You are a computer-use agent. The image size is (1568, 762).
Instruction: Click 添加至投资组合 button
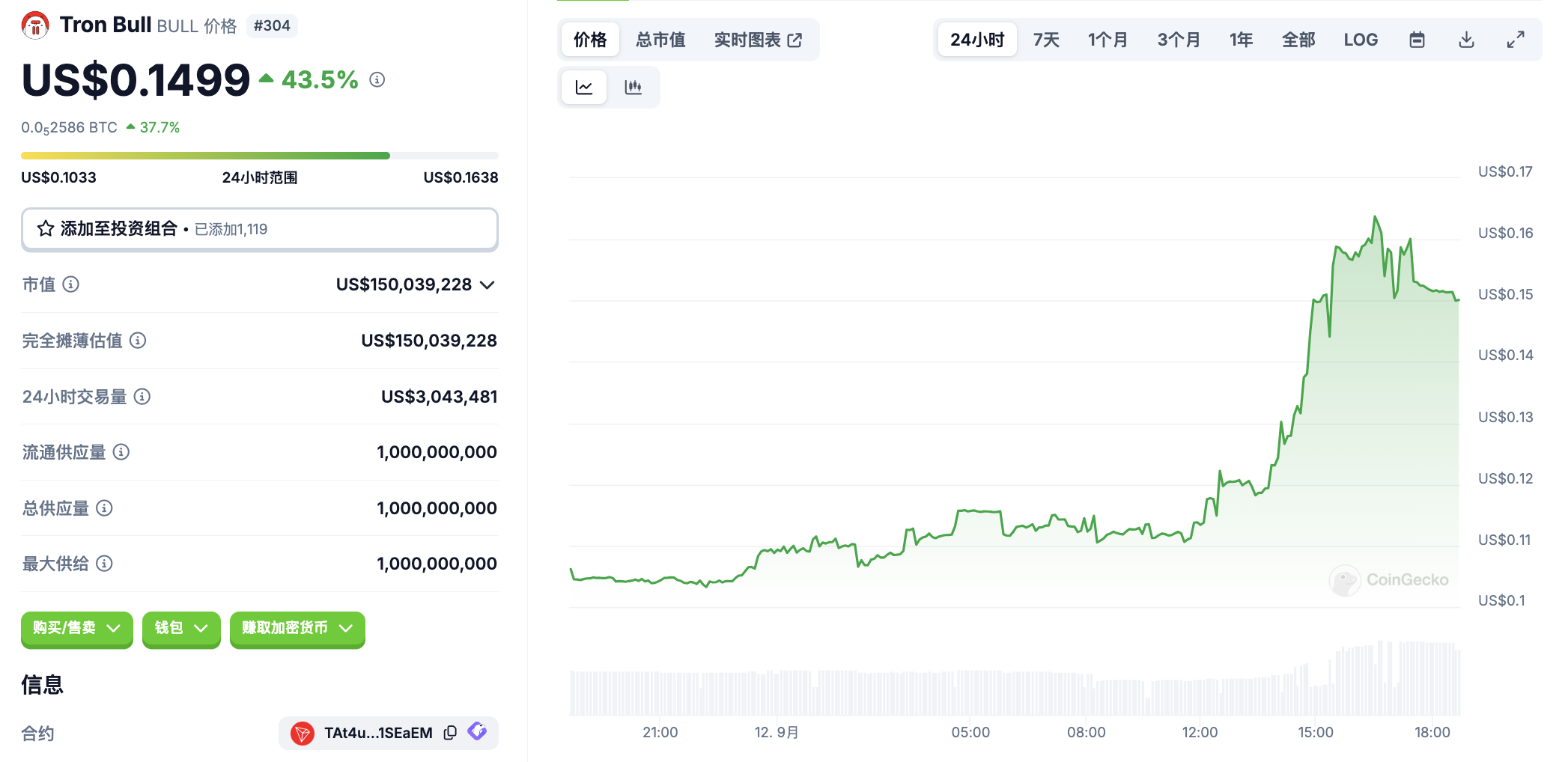coord(259,229)
